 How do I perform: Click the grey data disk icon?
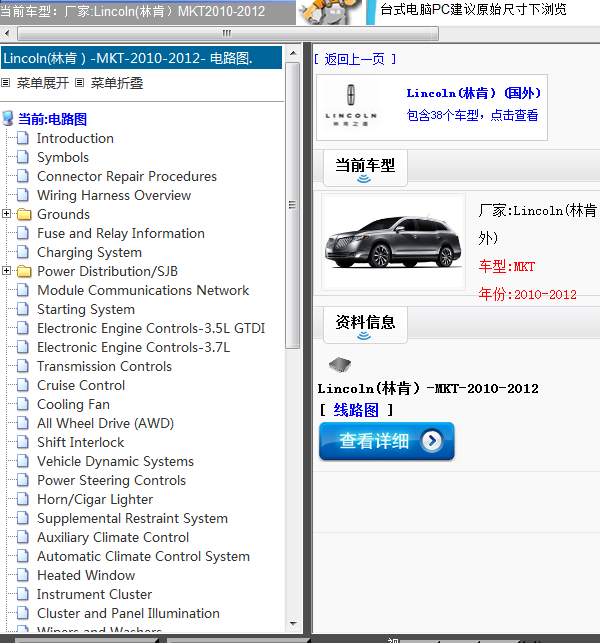340,364
